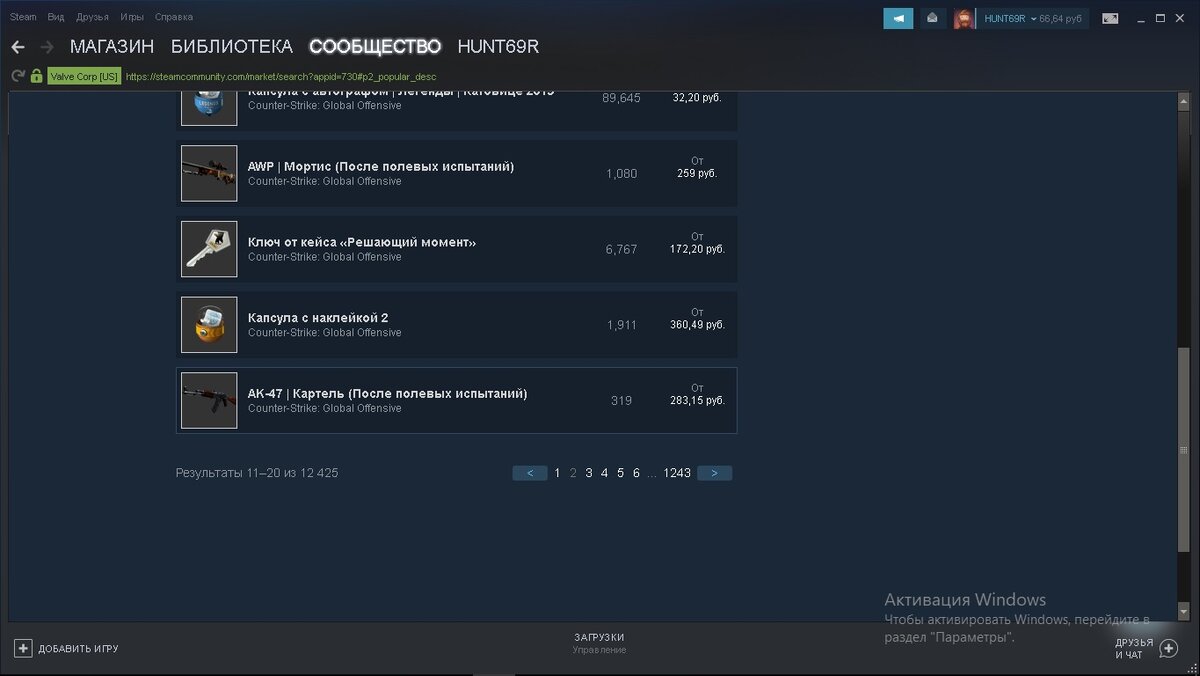This screenshot has height=676, width=1200.
Task: Reload the page with the refresh icon
Action: click(x=17, y=76)
